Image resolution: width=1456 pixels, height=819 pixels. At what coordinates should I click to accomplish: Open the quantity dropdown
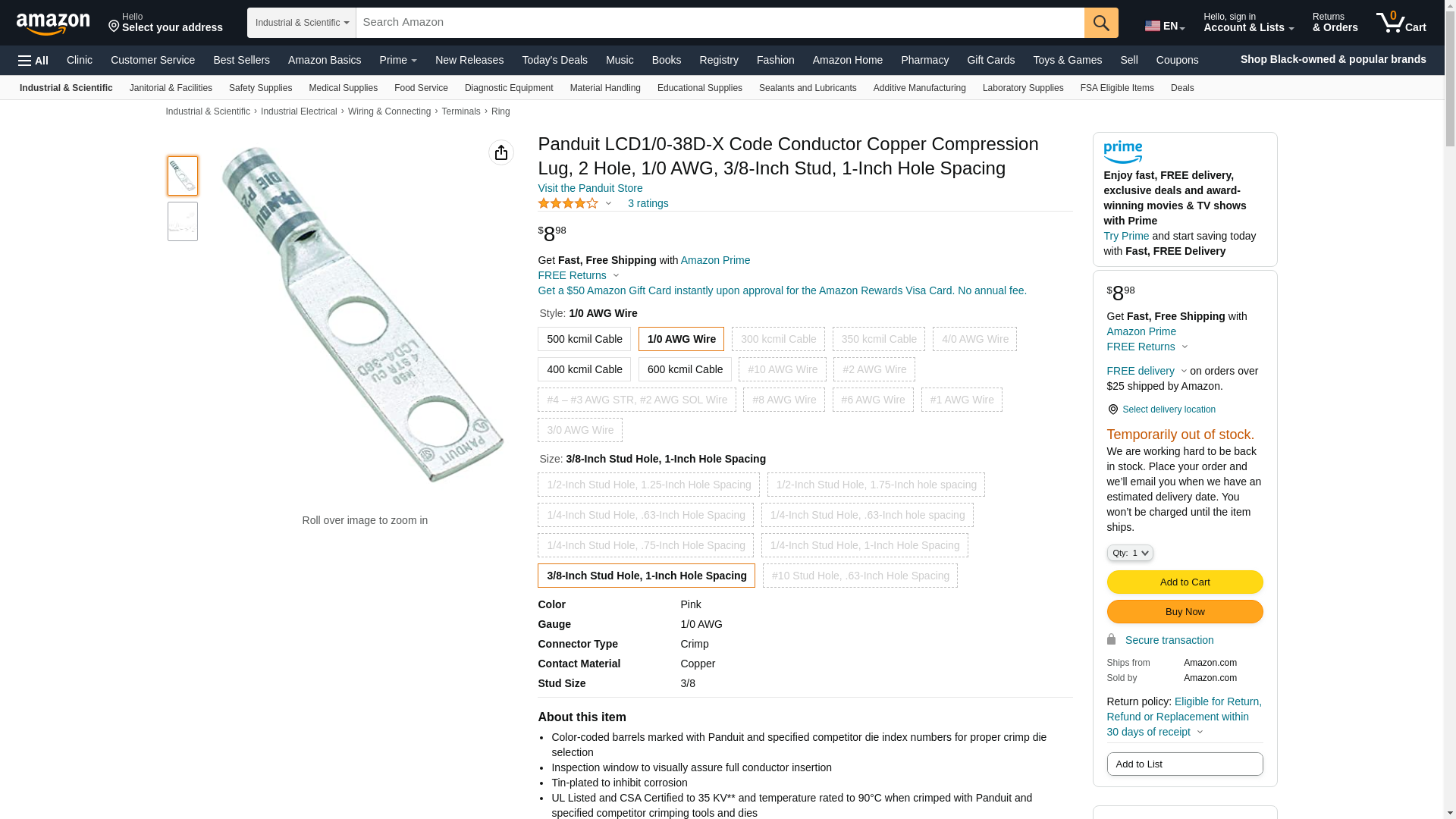click(x=1130, y=553)
